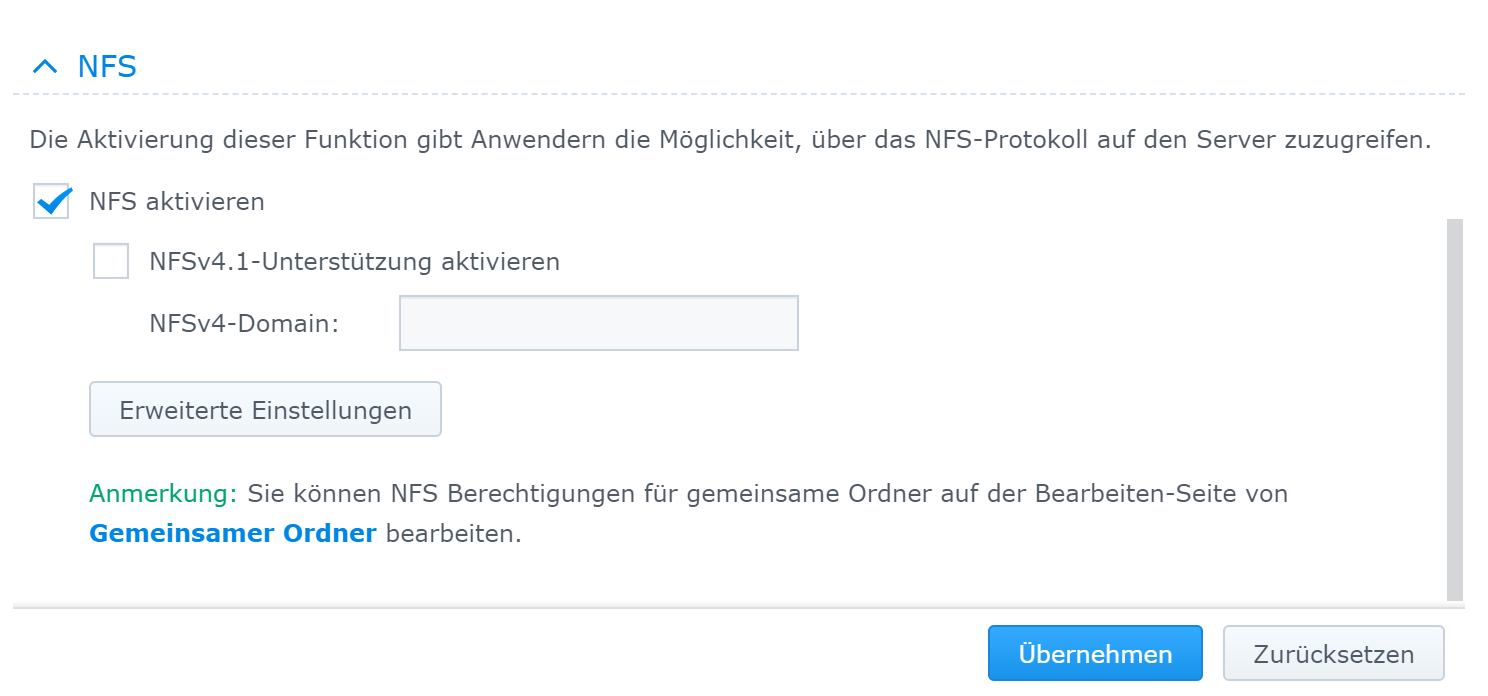Click the bottom end of the scrollbar
The width and height of the screenshot is (1488, 696).
pyautogui.click(x=1455, y=590)
